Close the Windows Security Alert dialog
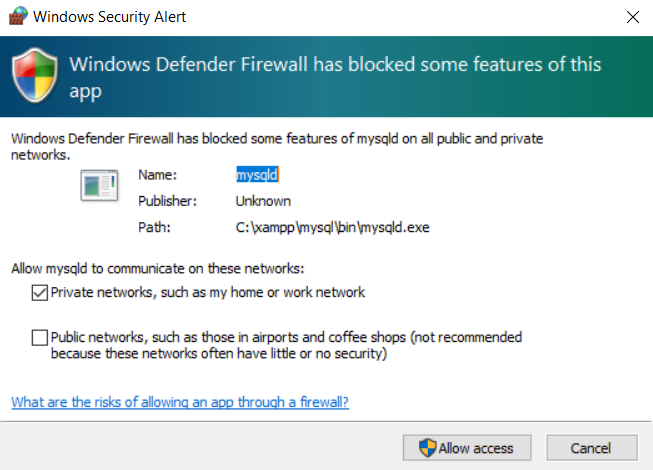Screen dimensions: 653x470 [633, 17]
